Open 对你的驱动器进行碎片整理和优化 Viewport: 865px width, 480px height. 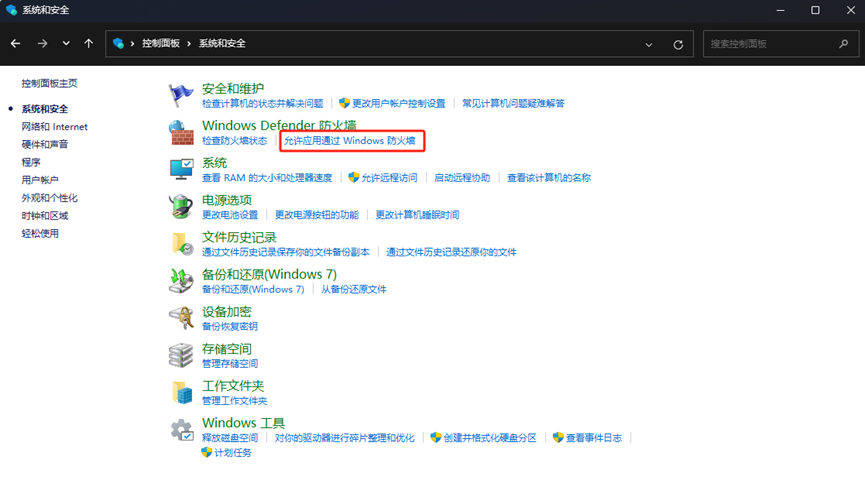tap(344, 438)
